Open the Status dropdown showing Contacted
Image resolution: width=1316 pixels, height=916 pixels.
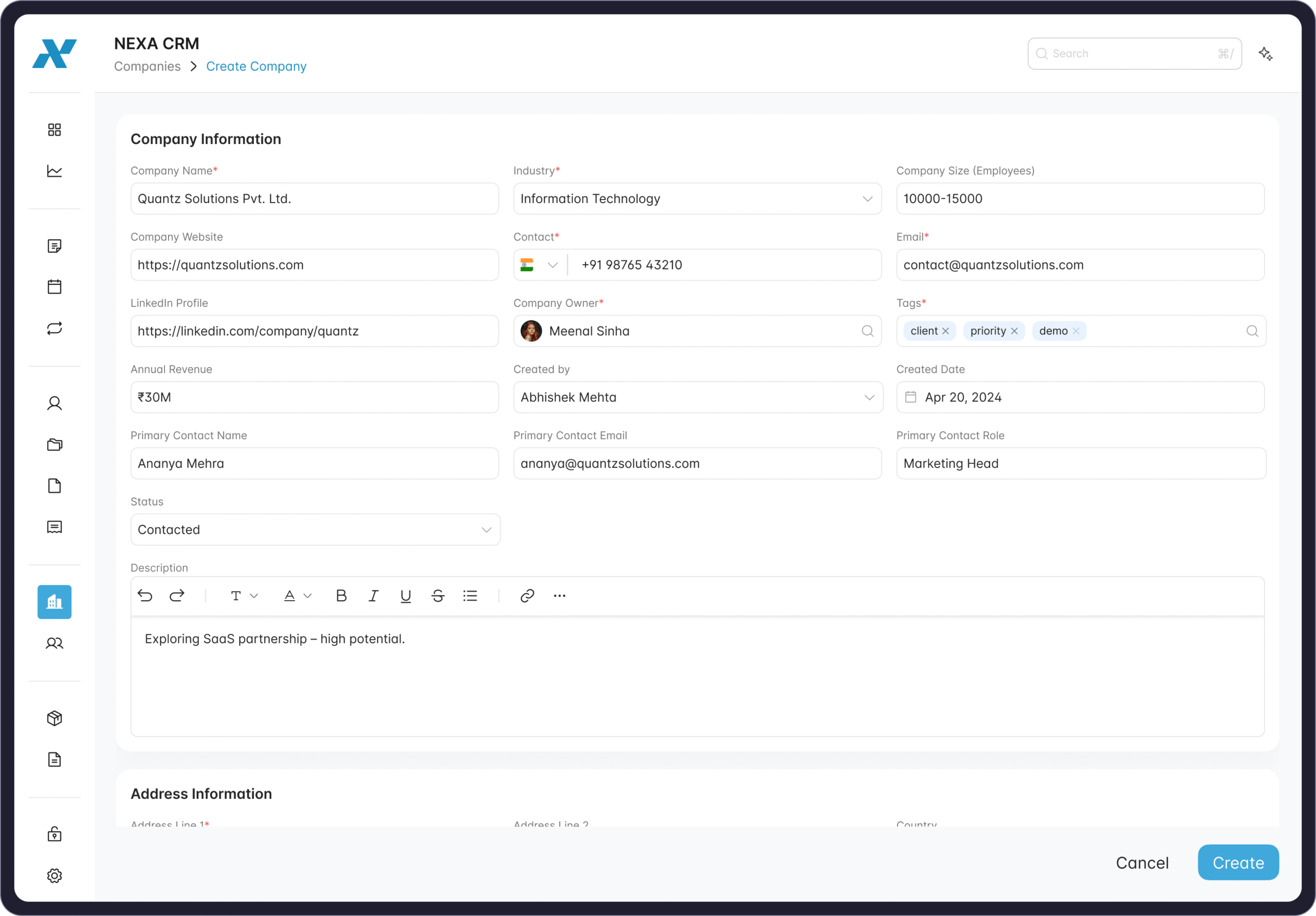click(487, 529)
